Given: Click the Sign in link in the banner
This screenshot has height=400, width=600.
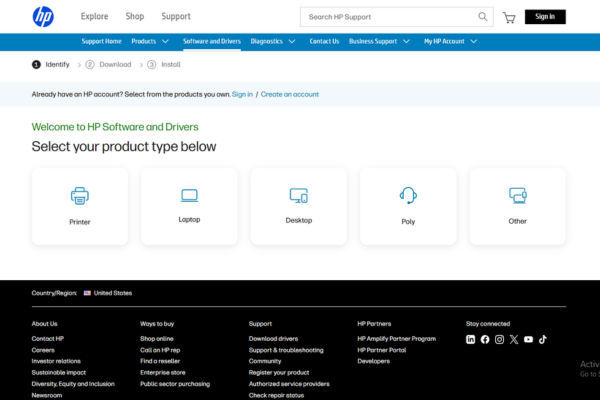Looking at the screenshot, I should (x=242, y=95).
